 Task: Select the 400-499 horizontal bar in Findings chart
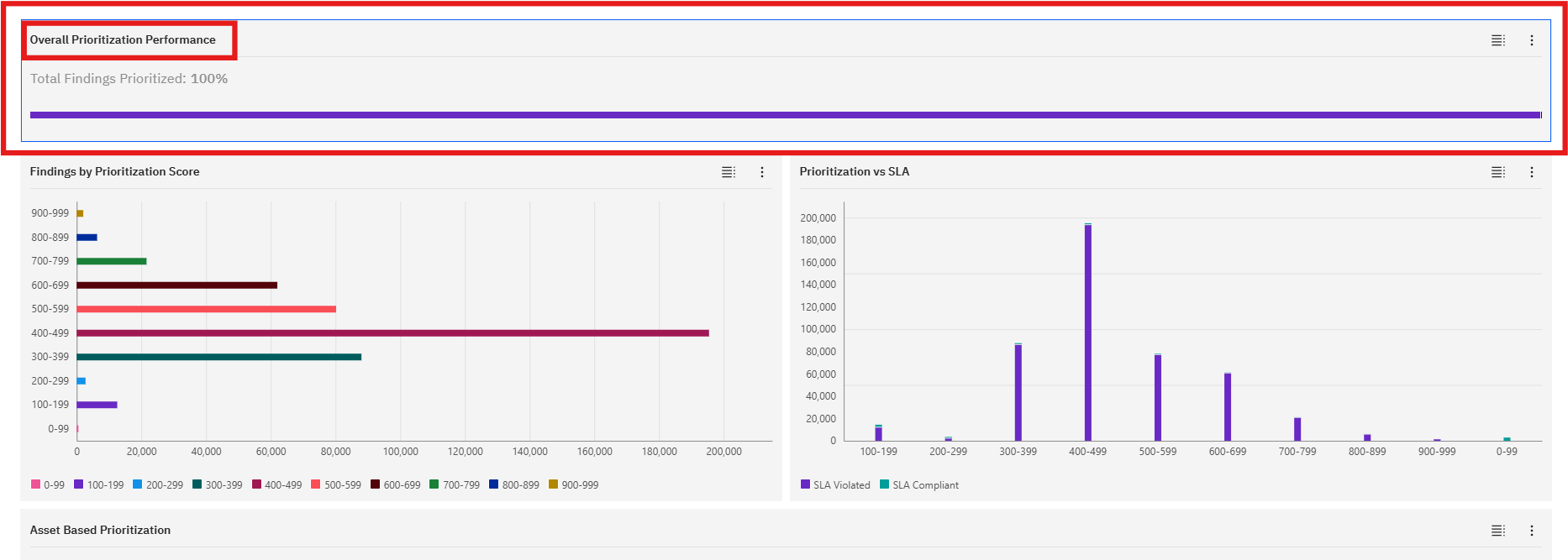tap(393, 333)
